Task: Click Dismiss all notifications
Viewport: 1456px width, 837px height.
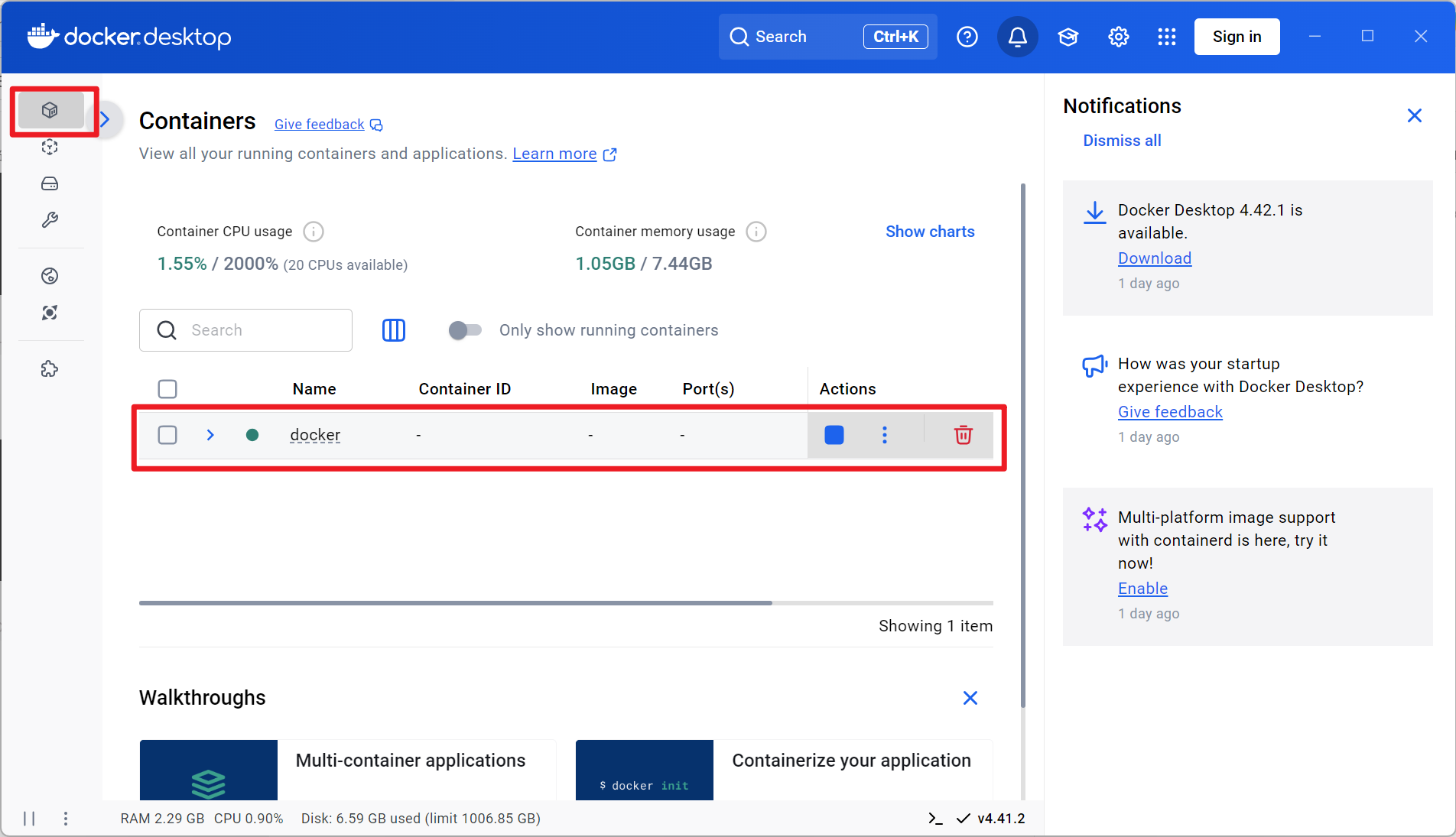Action: pyautogui.click(x=1122, y=141)
